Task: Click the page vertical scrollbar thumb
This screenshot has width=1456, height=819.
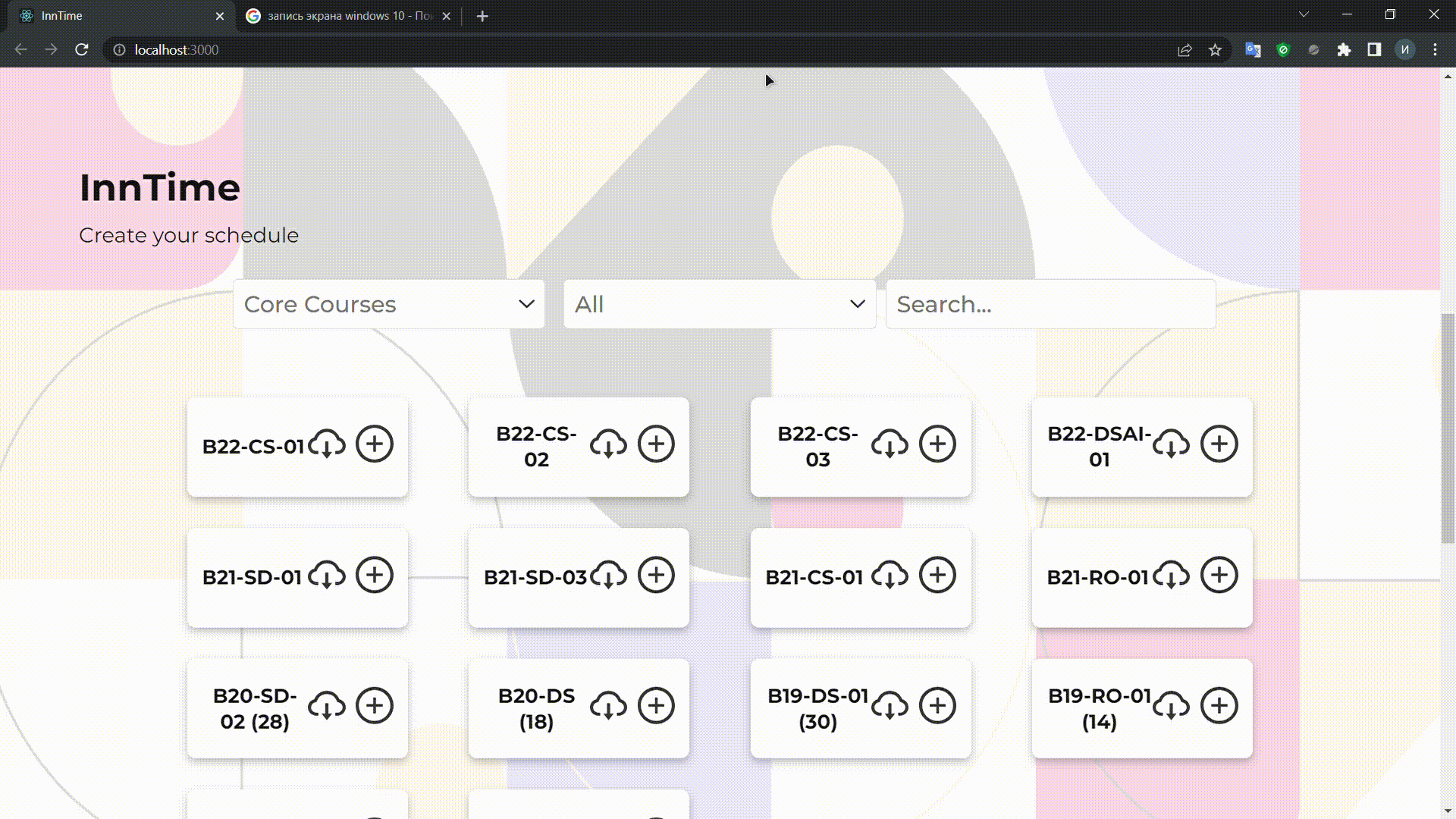Action: coord(1448,428)
